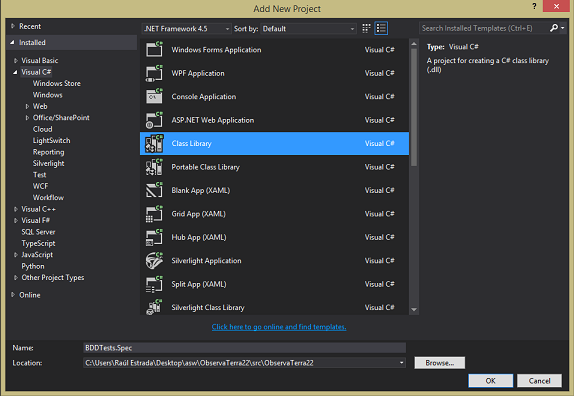Screen dimensions: 574x396
Task: Click the go online and find templates link
Action: click(x=279, y=327)
